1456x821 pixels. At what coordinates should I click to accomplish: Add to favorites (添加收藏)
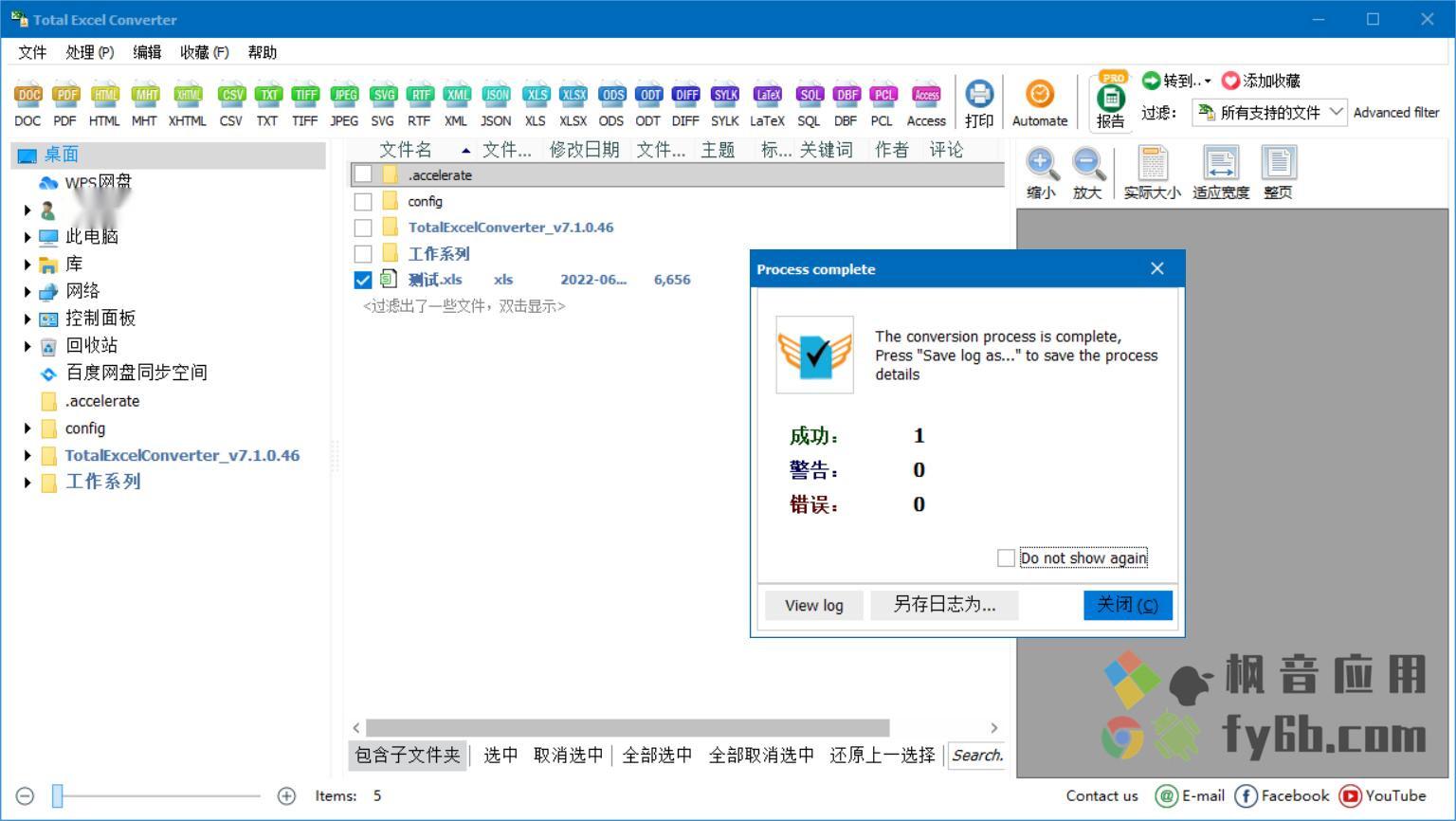click(1262, 81)
